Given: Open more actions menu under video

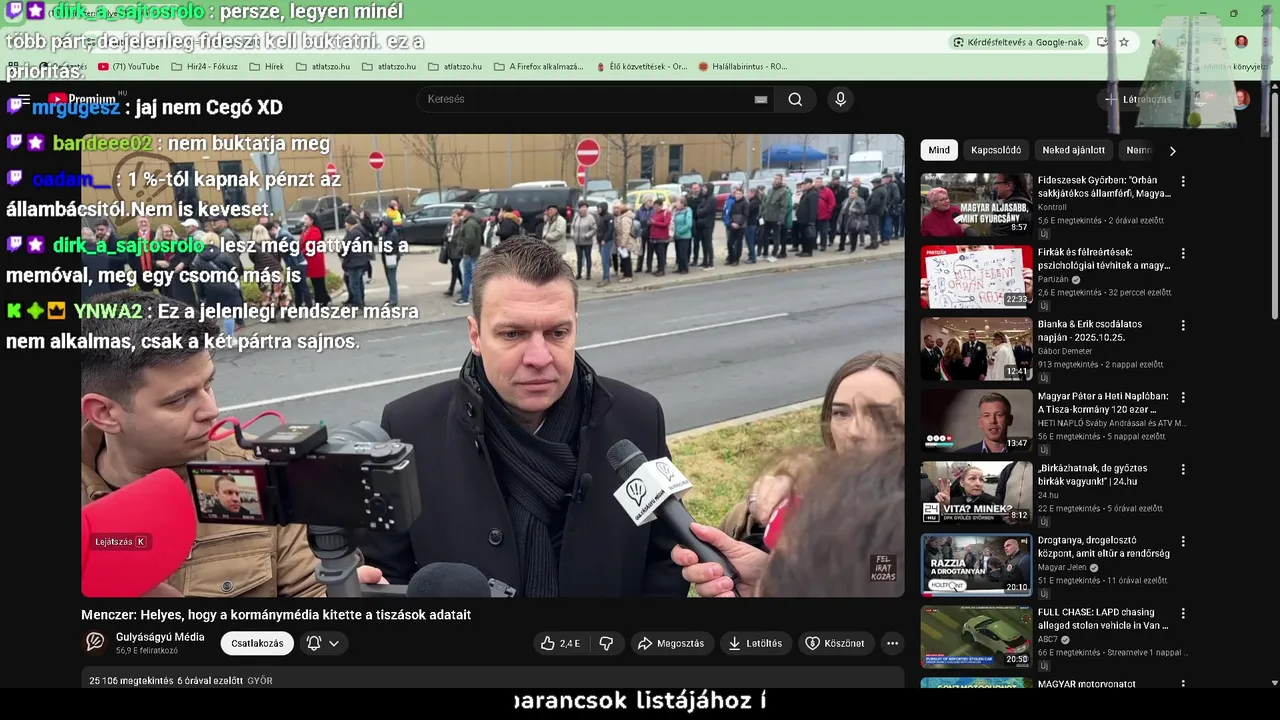Looking at the screenshot, I should pyautogui.click(x=892, y=643).
